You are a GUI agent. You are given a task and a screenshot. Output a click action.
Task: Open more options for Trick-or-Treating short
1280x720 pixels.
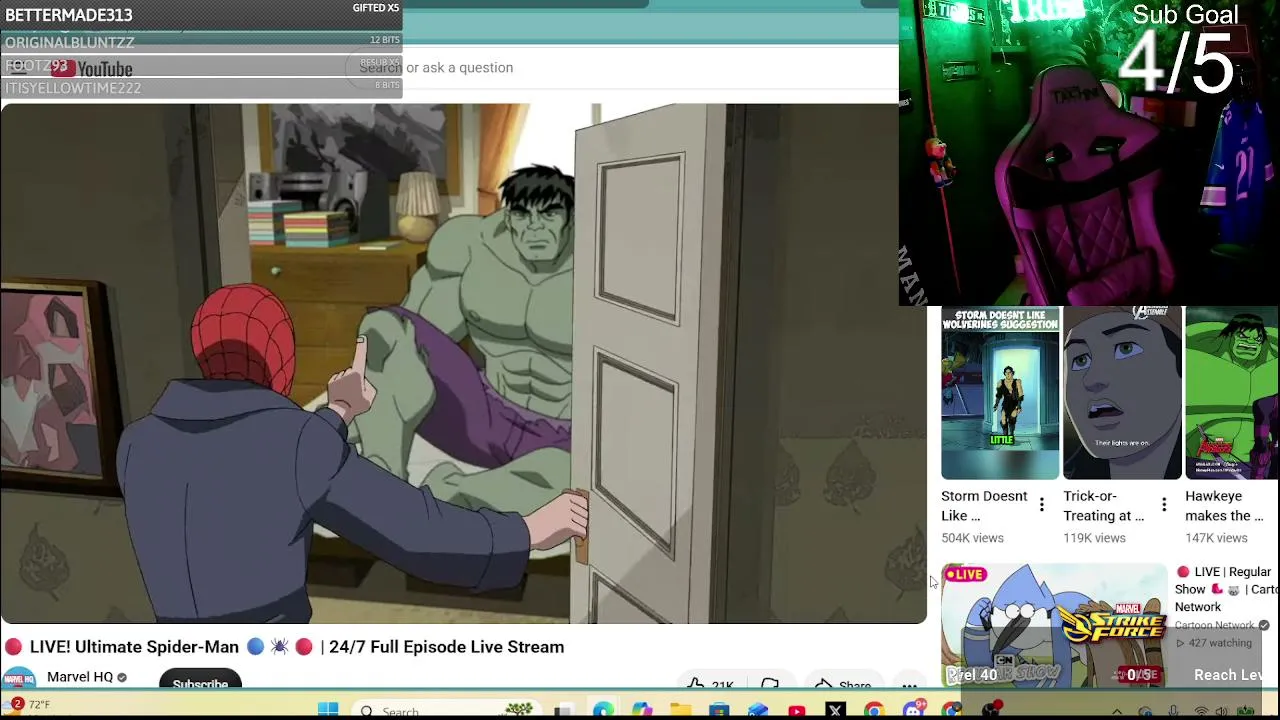pos(1163,505)
